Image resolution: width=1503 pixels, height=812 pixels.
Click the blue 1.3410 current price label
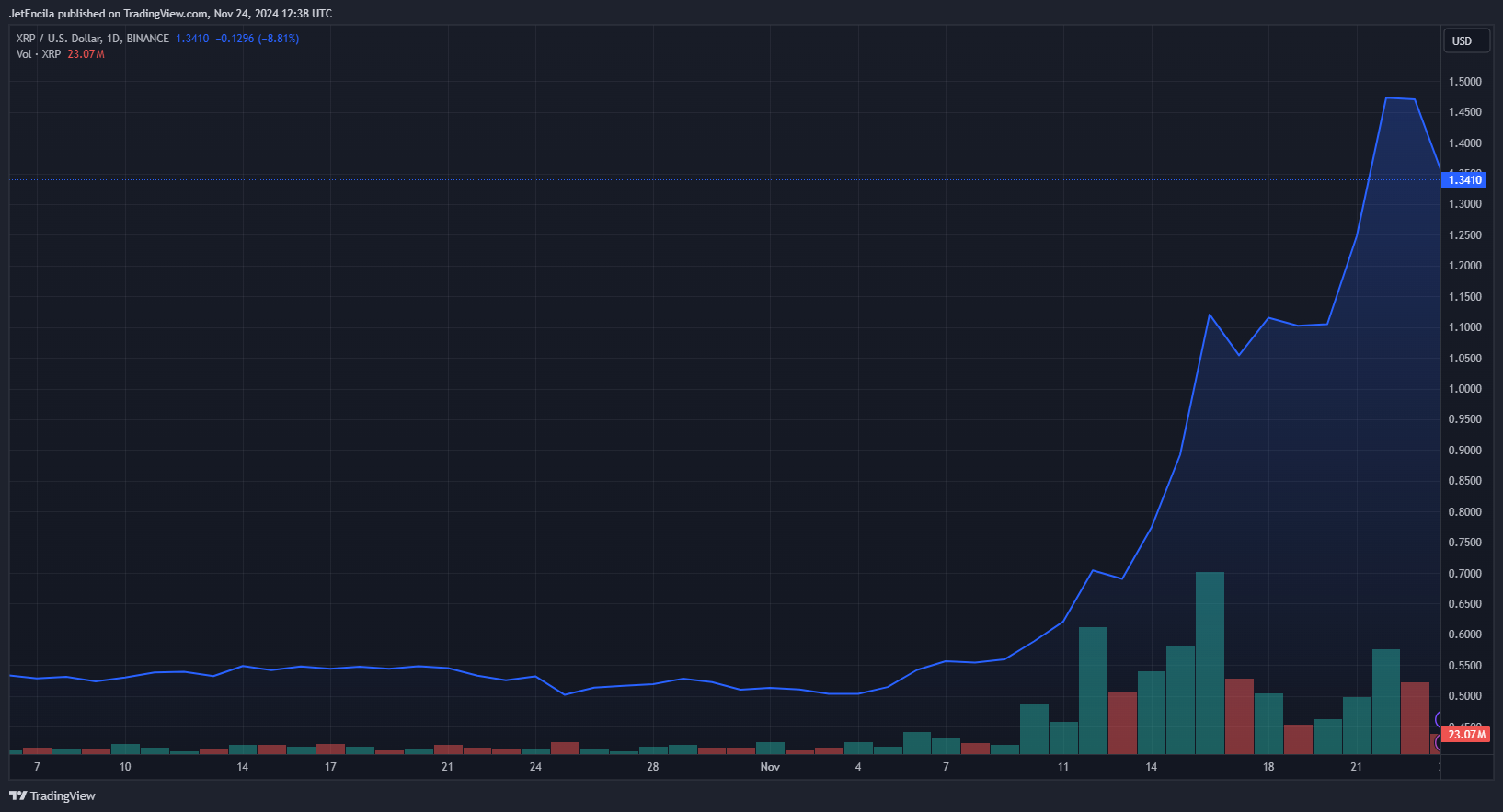tap(1464, 180)
